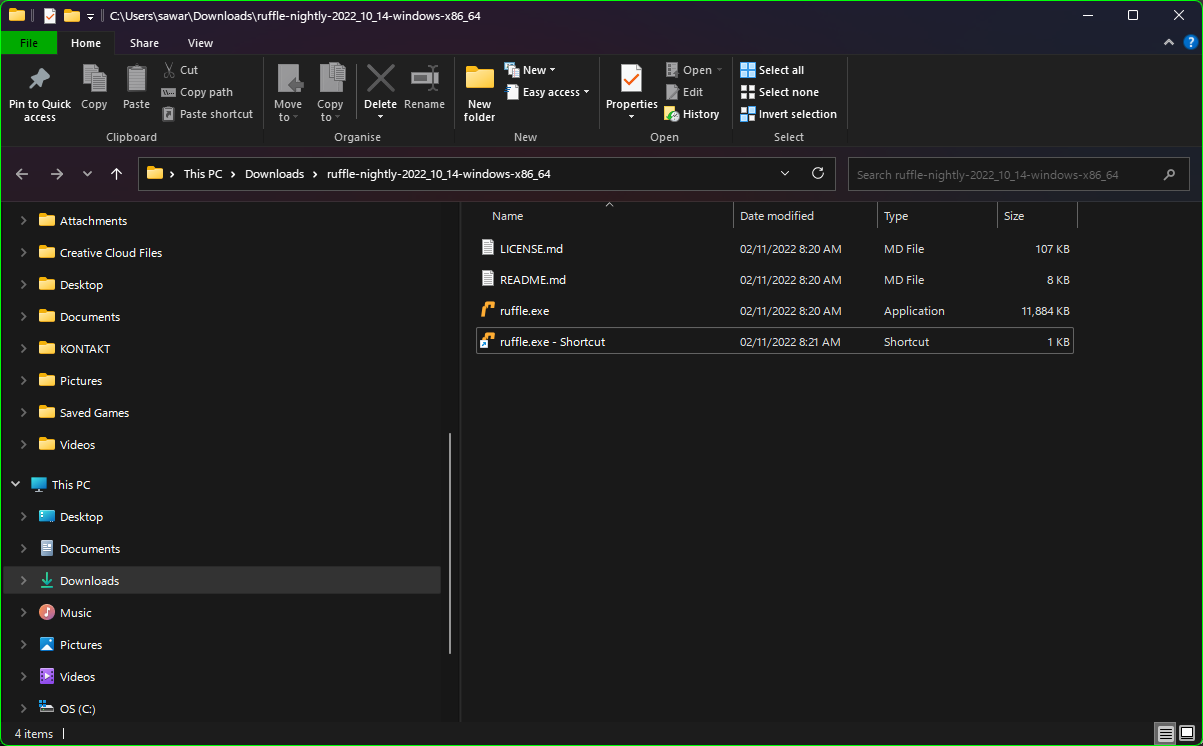This screenshot has height=746, width=1203.
Task: Click the Properties checkmark icon
Action: click(x=631, y=79)
